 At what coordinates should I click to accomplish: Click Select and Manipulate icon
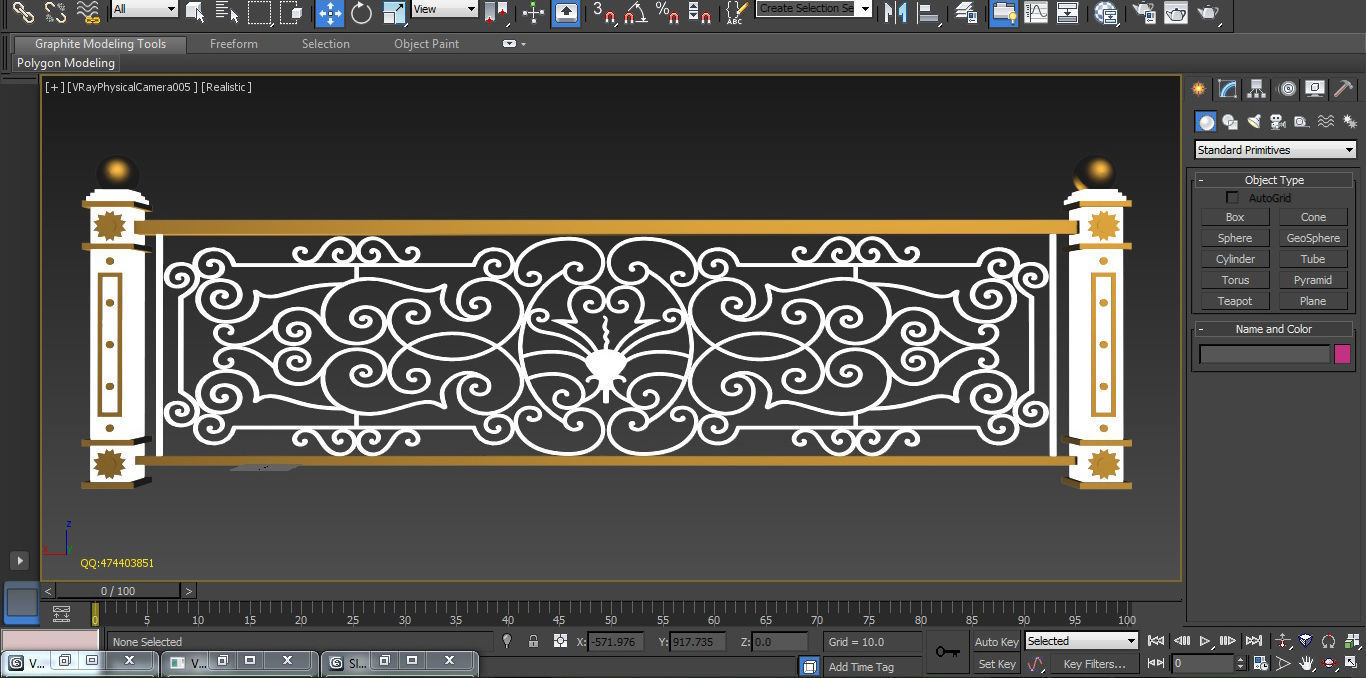534,12
